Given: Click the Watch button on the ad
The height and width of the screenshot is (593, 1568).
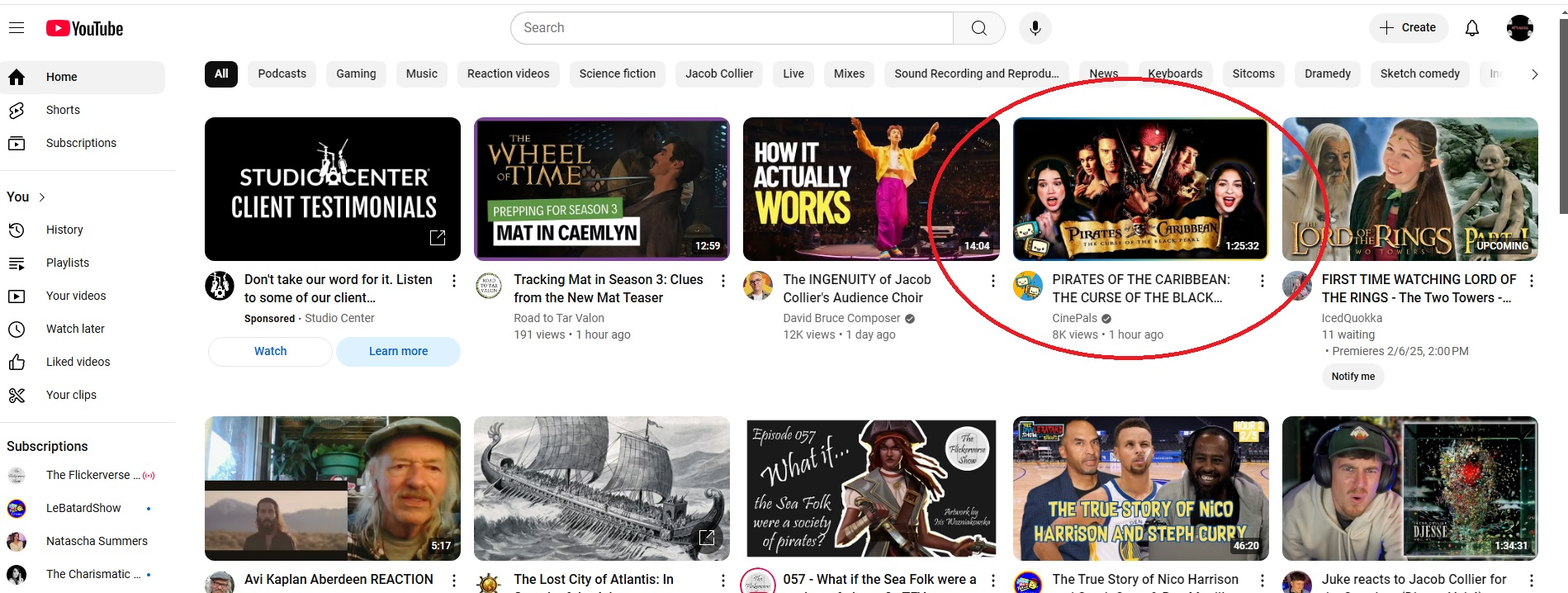Looking at the screenshot, I should click(270, 351).
